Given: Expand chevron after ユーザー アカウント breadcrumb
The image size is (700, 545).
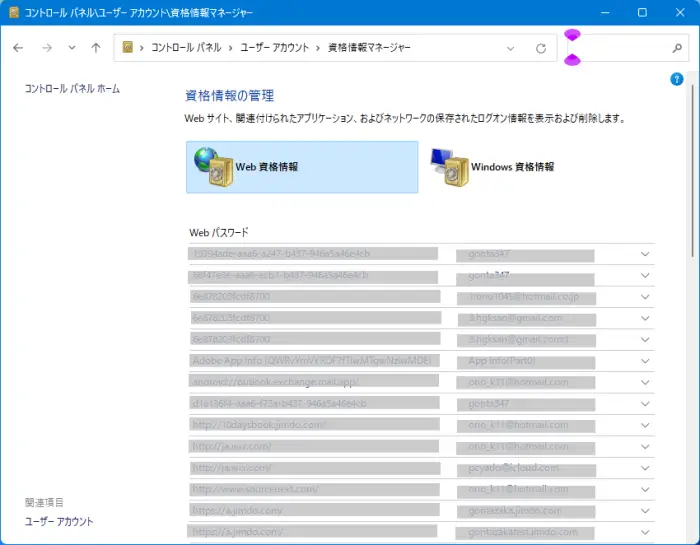Looking at the screenshot, I should click(x=318, y=48).
